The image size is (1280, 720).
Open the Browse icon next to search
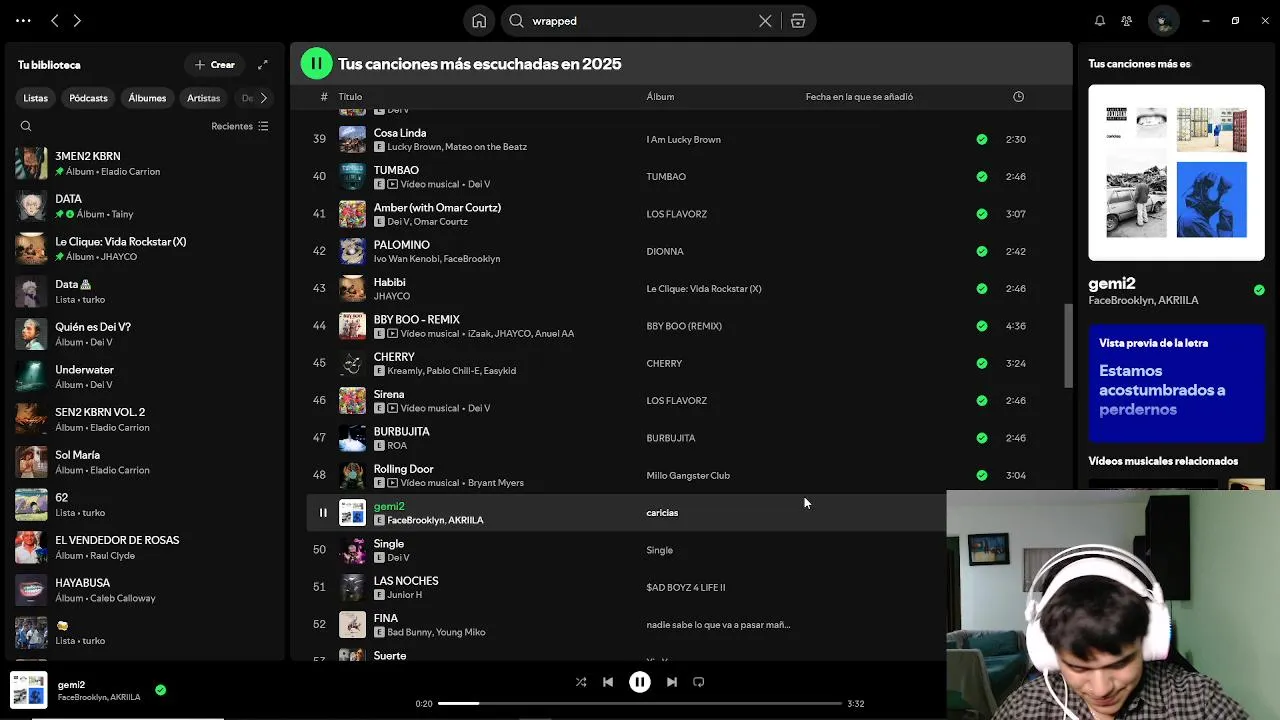pyautogui.click(x=798, y=21)
